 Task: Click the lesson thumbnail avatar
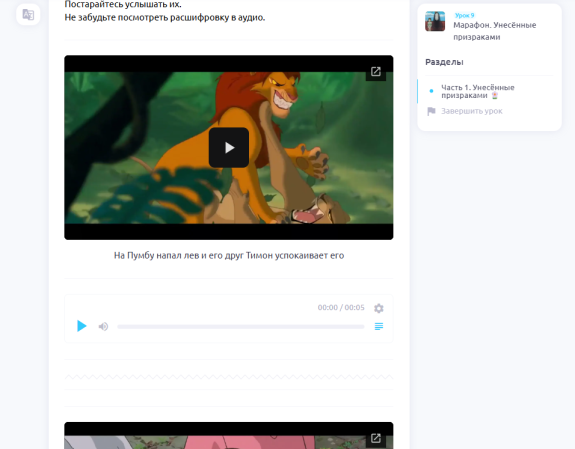pyautogui.click(x=435, y=21)
